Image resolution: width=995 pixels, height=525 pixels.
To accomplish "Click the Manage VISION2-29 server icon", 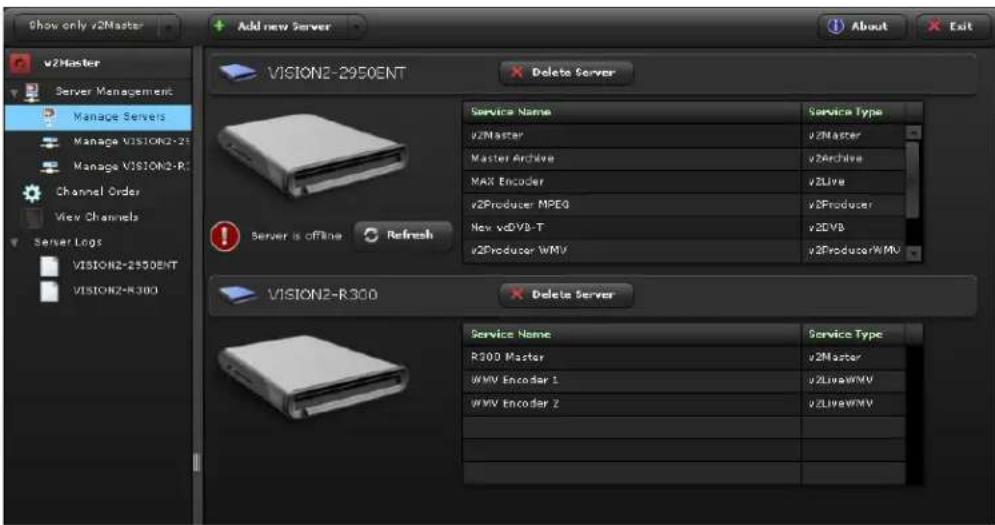I will 49,142.
